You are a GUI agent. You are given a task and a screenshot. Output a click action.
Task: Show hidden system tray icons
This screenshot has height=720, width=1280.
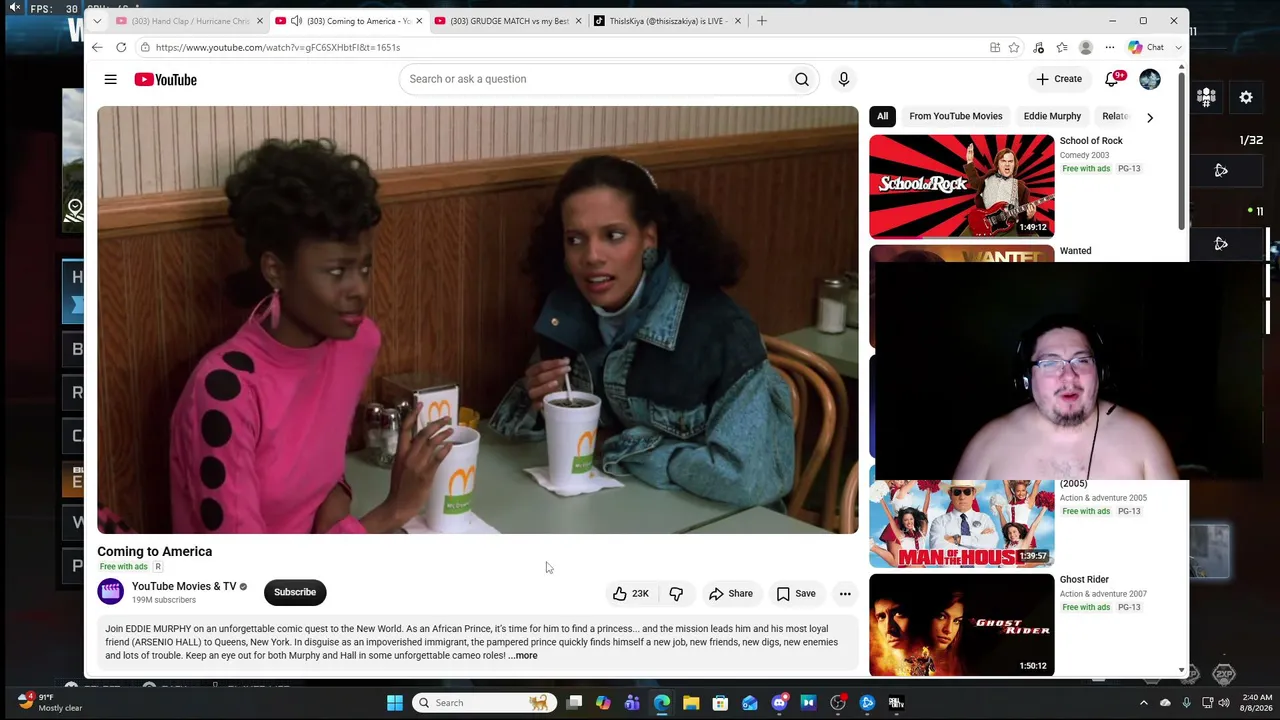coord(1144,703)
